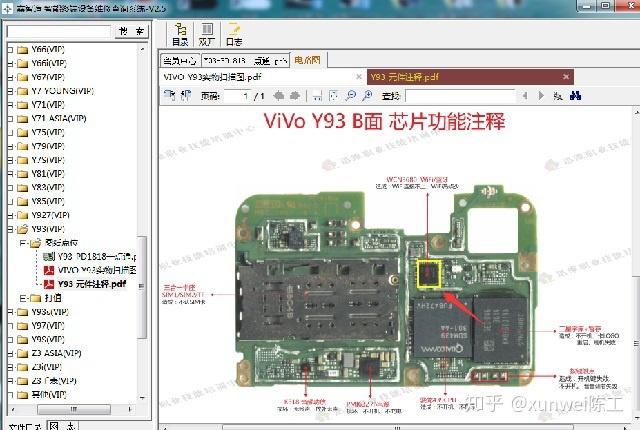Select the Y93-PD1818 upper tab
Viewport: 640px width, 430px height.
tap(245, 61)
